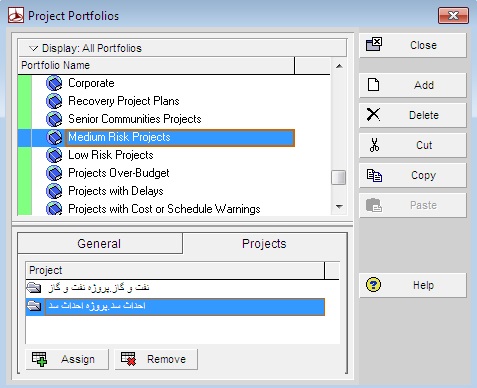477x388 pixels.
Task: Click the X icon on Delete
Action: coord(373,115)
